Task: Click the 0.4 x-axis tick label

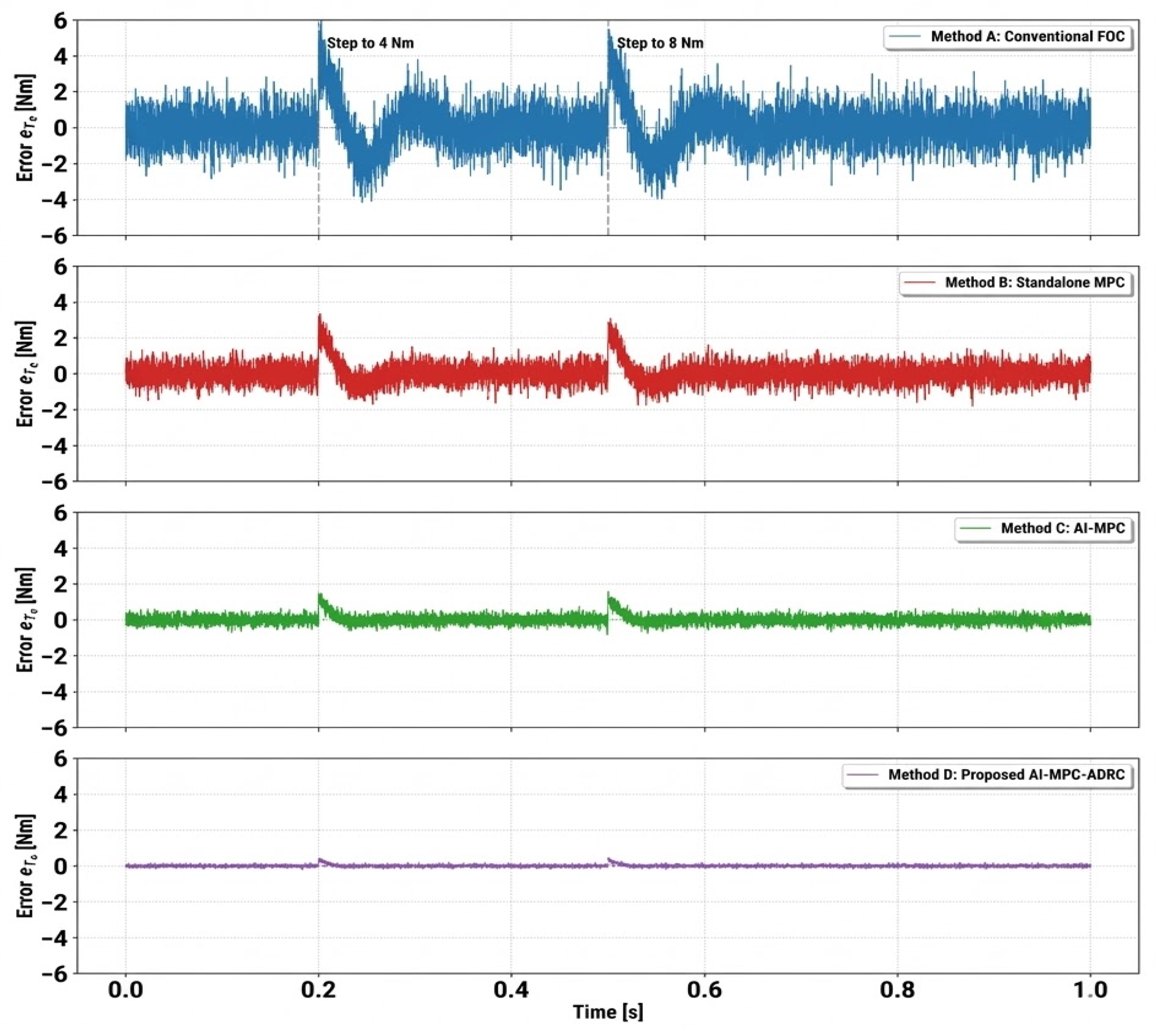Action: click(x=511, y=989)
